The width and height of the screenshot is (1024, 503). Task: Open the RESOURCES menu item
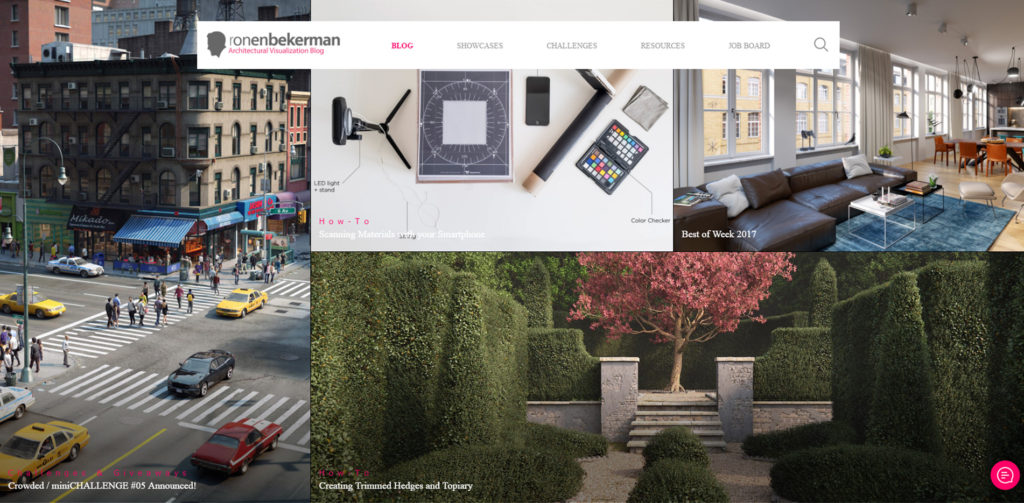coord(662,46)
